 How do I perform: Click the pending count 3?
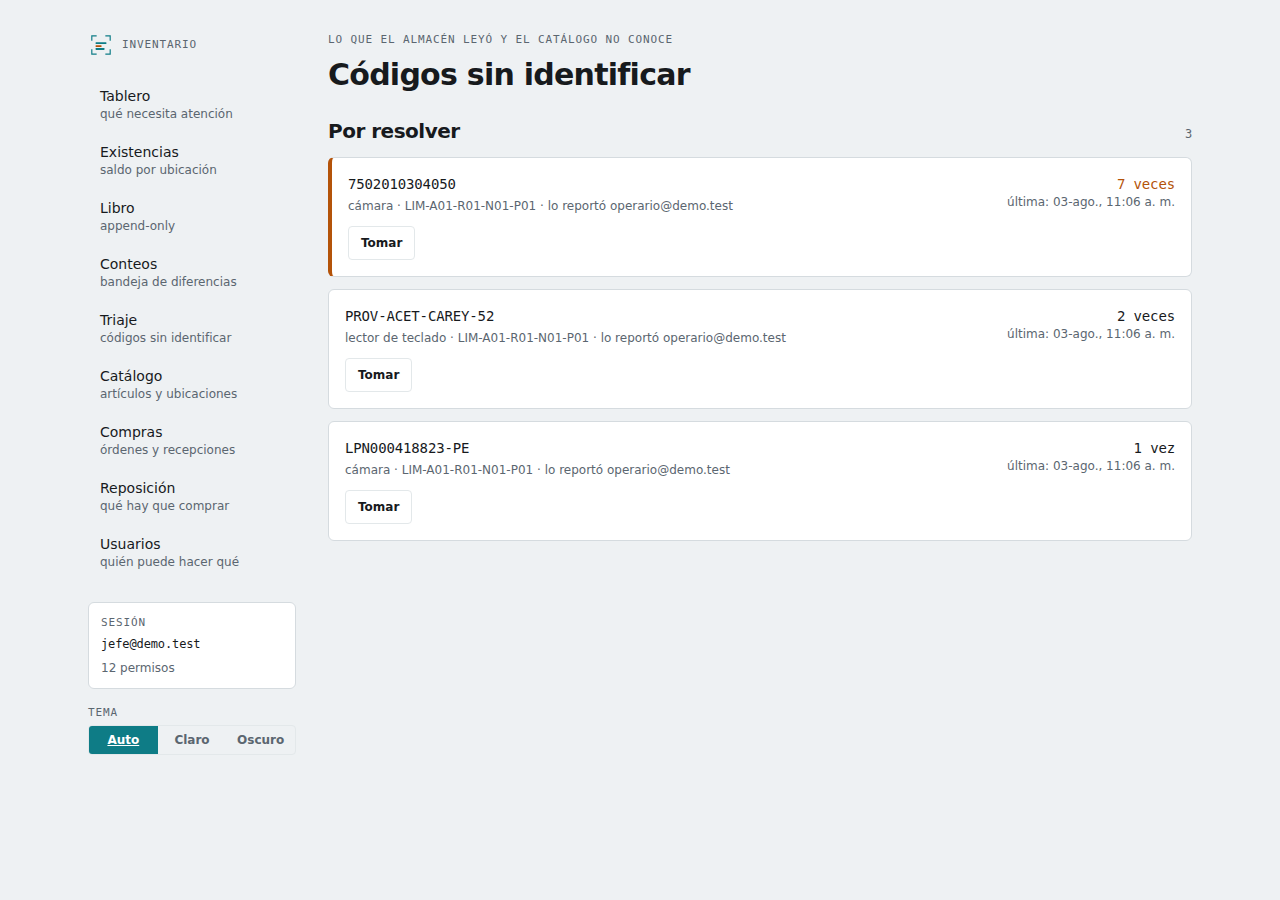tap(1188, 134)
